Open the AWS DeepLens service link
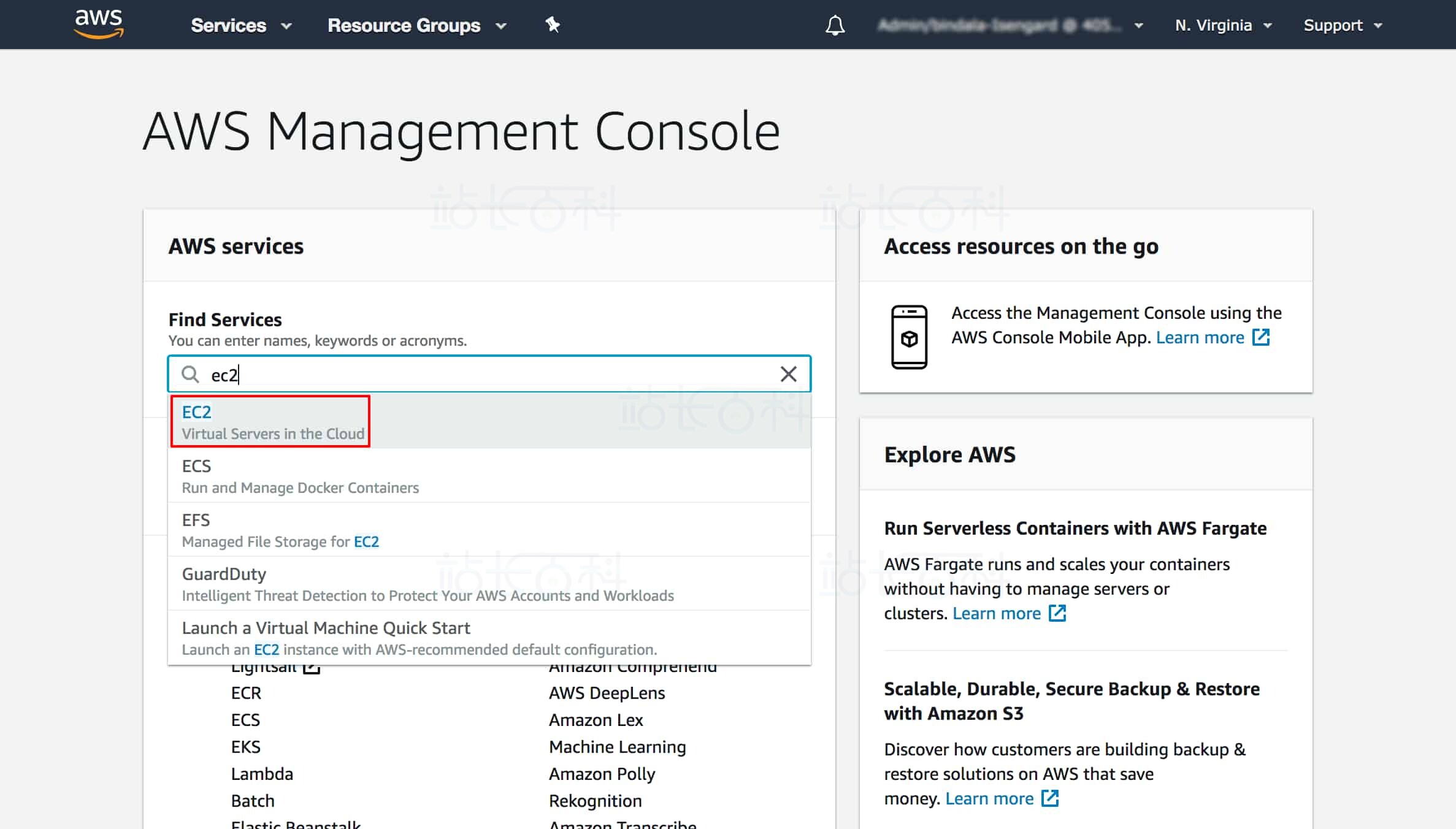The image size is (1456, 829). [607, 693]
